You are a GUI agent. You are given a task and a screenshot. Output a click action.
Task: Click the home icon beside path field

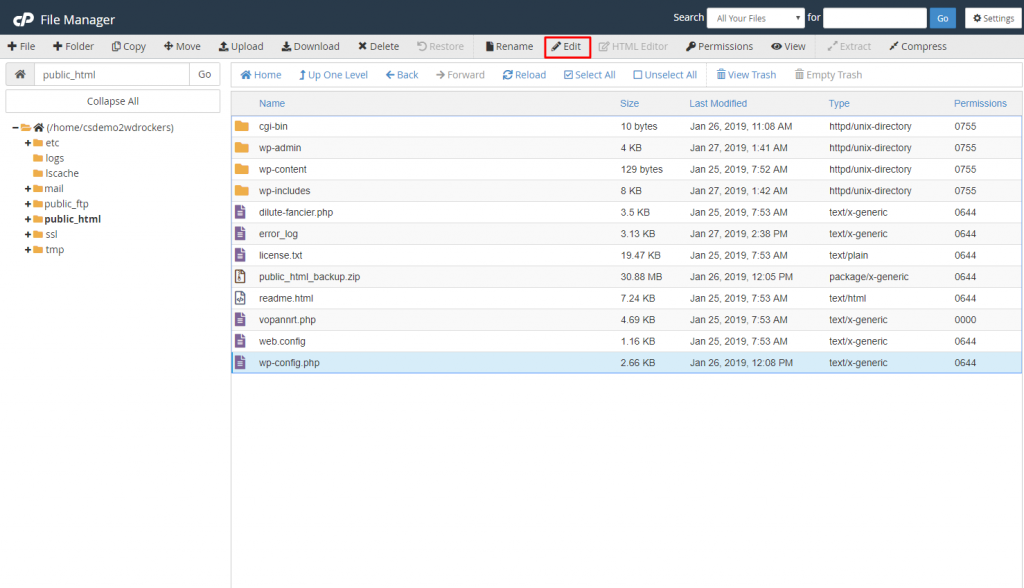pos(20,75)
